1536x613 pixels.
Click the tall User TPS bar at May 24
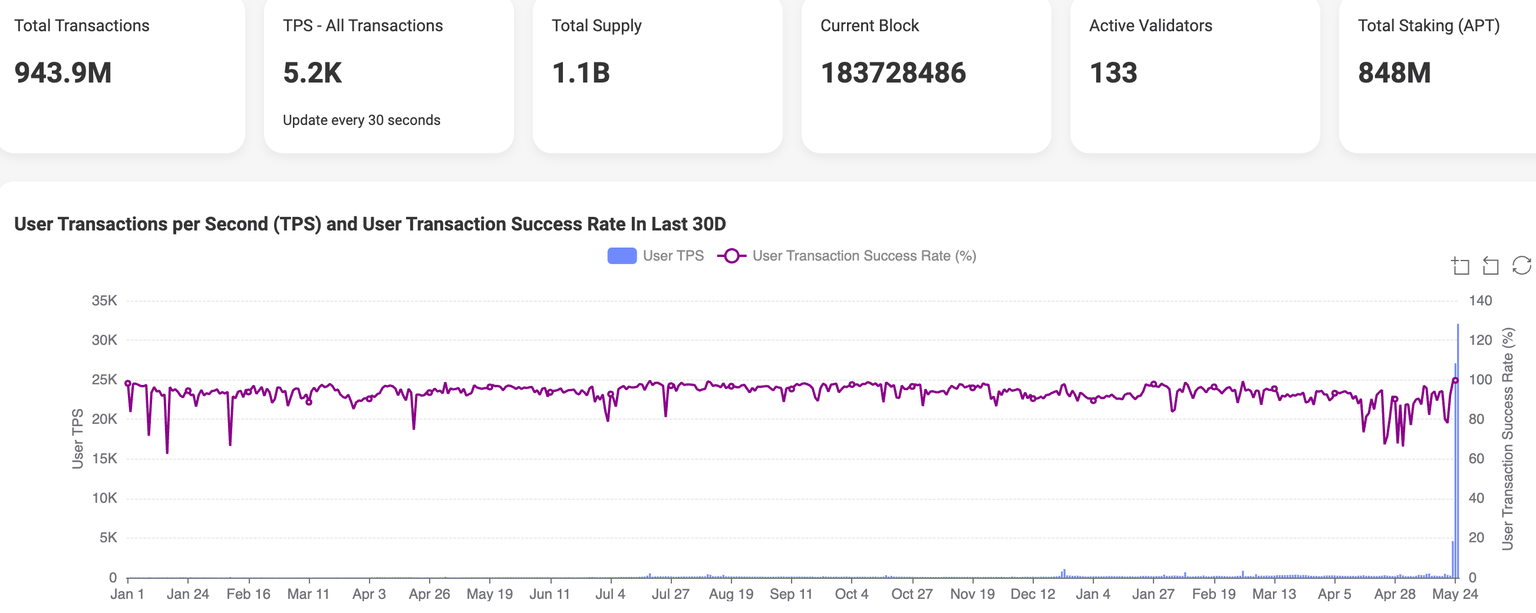[x=1458, y=450]
